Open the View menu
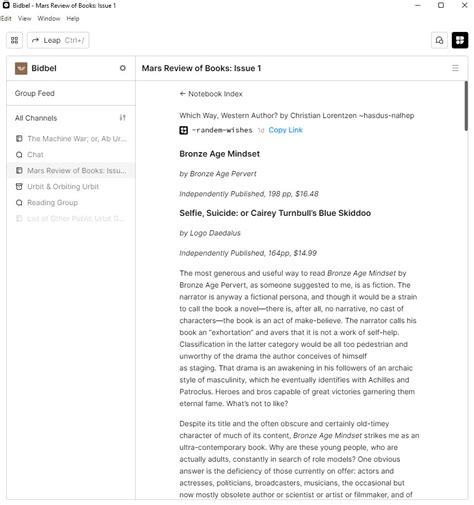This screenshot has width=474, height=505. click(x=25, y=19)
